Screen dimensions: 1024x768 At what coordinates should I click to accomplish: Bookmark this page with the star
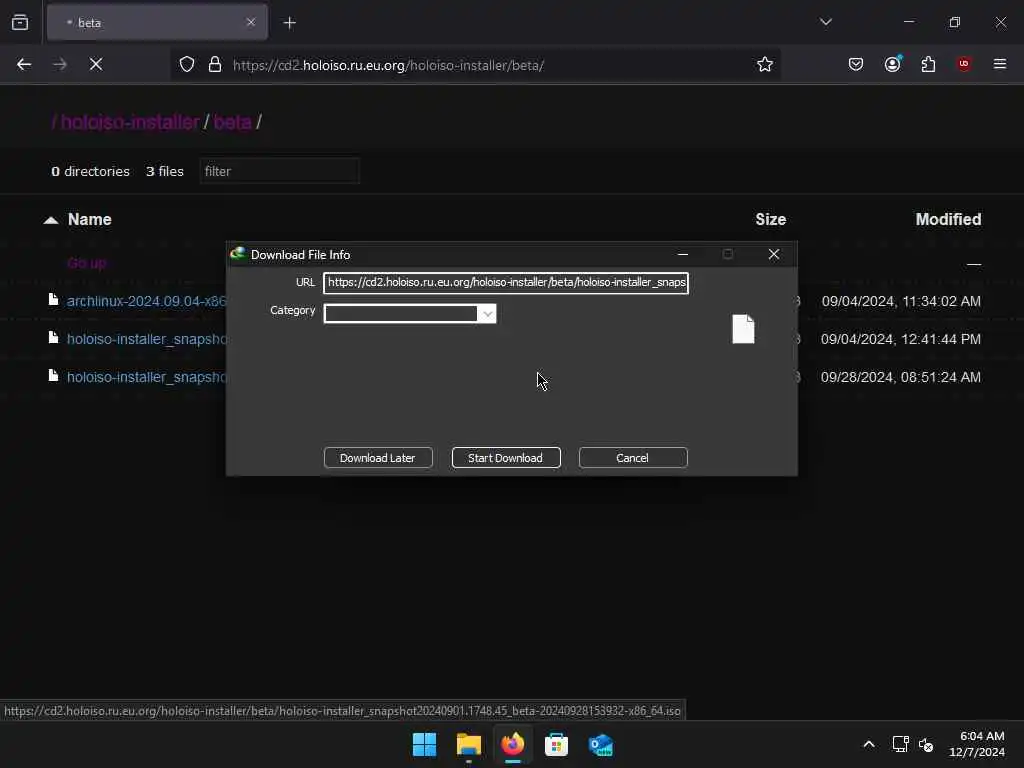click(x=765, y=64)
